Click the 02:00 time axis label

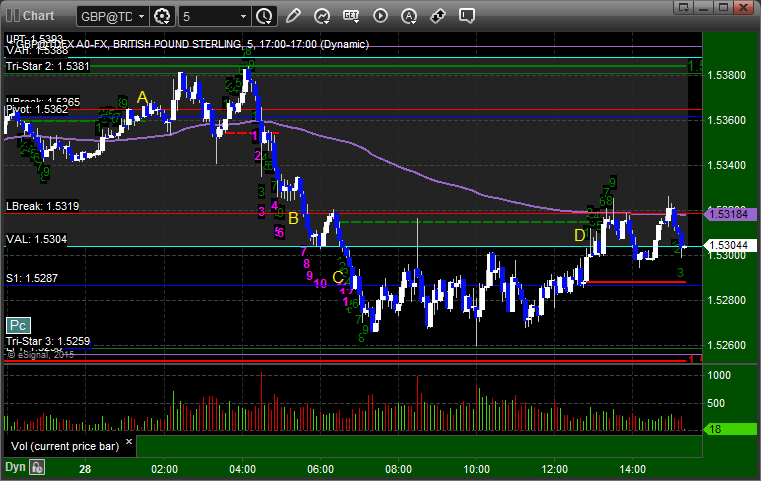point(164,469)
